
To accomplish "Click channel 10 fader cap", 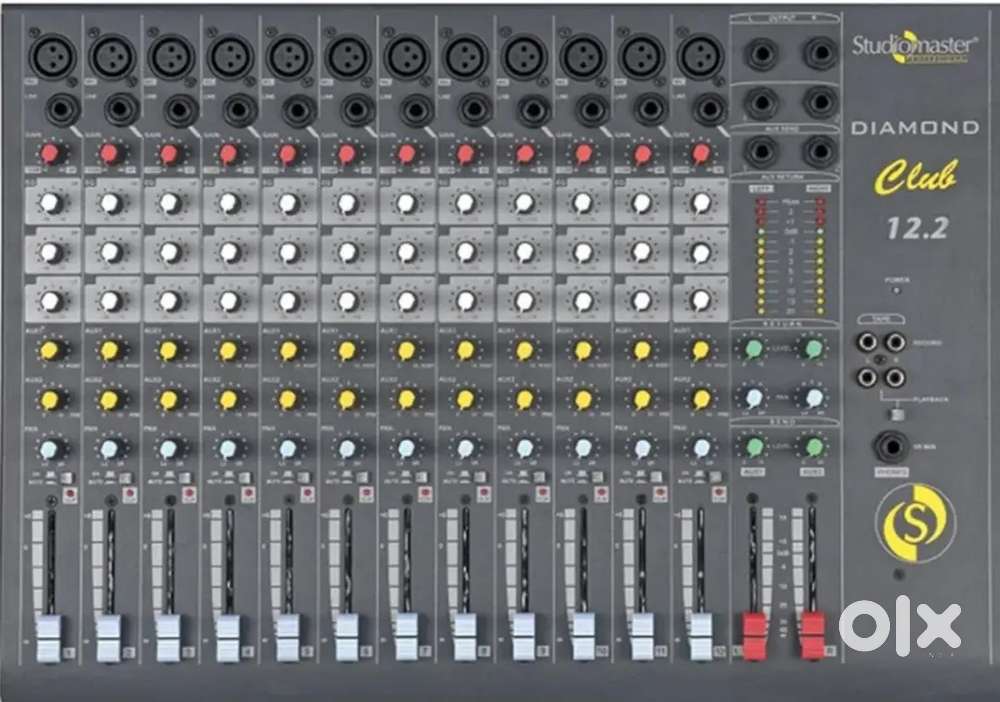I will [x=584, y=638].
